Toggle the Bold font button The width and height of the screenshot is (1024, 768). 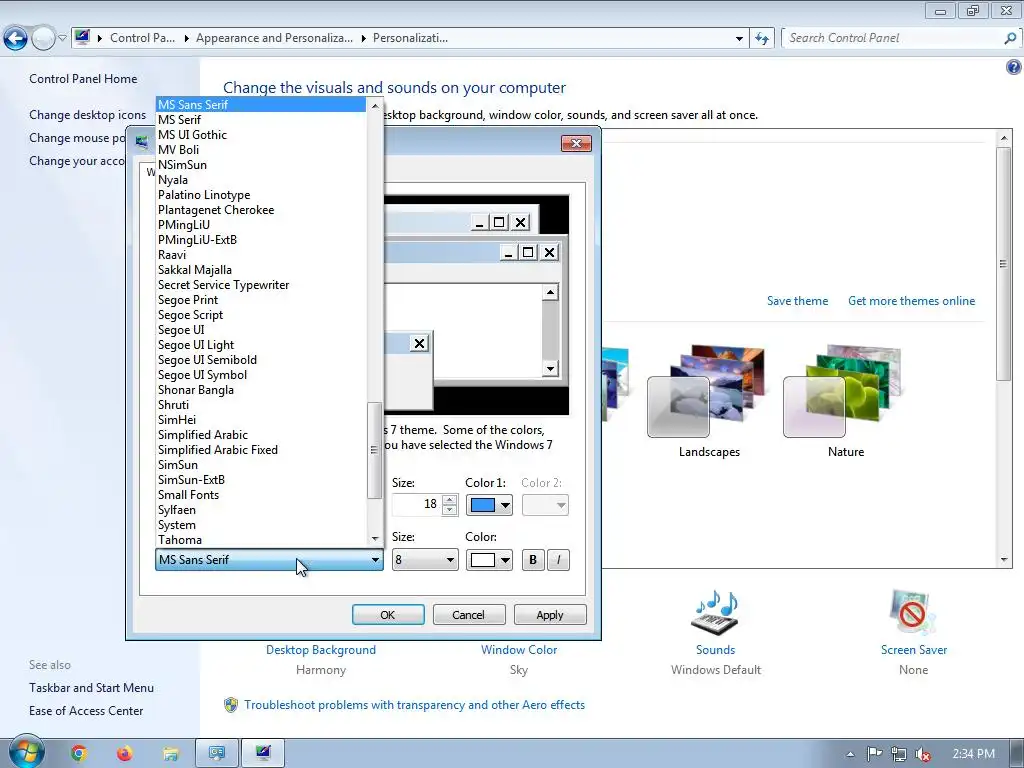(533, 560)
